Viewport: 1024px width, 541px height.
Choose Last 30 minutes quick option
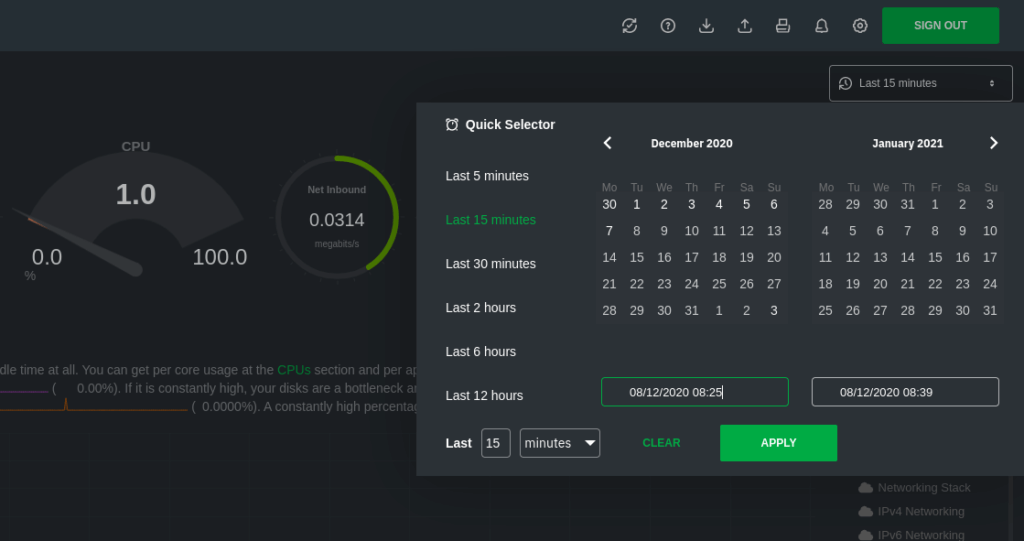(490, 264)
